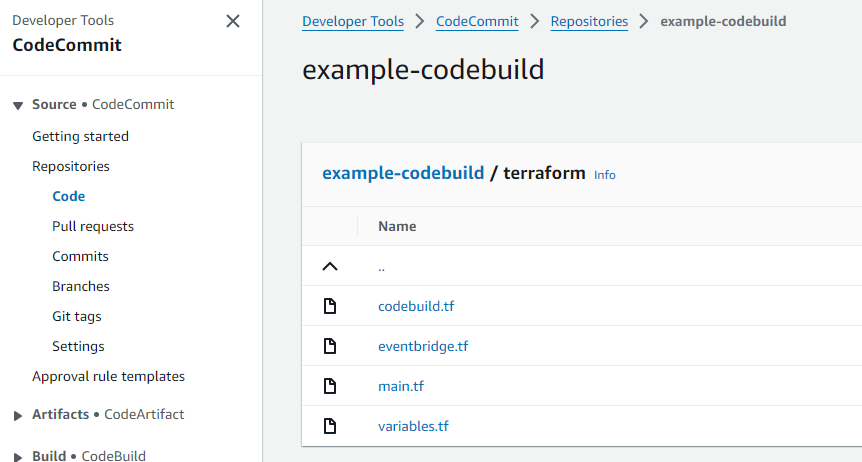Screen dimensions: 862x462
Task: Click example-codebuild link in path header
Action: pyautogui.click(x=403, y=173)
